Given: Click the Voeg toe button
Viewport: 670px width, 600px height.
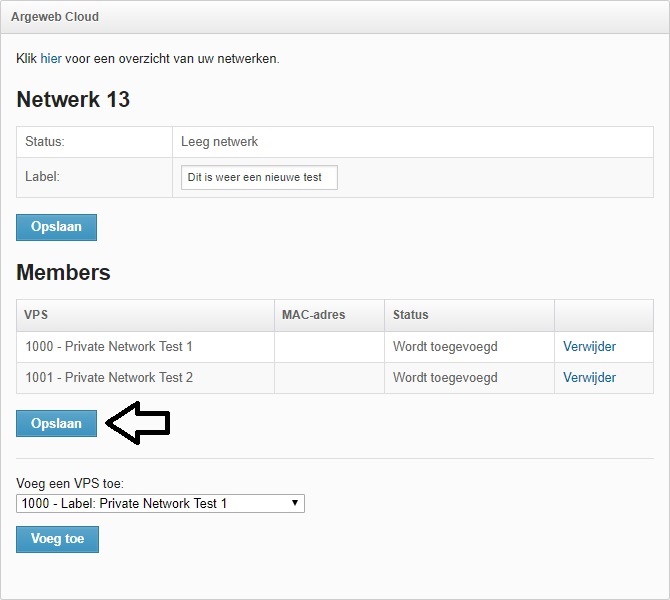Looking at the screenshot, I should tap(57, 539).
